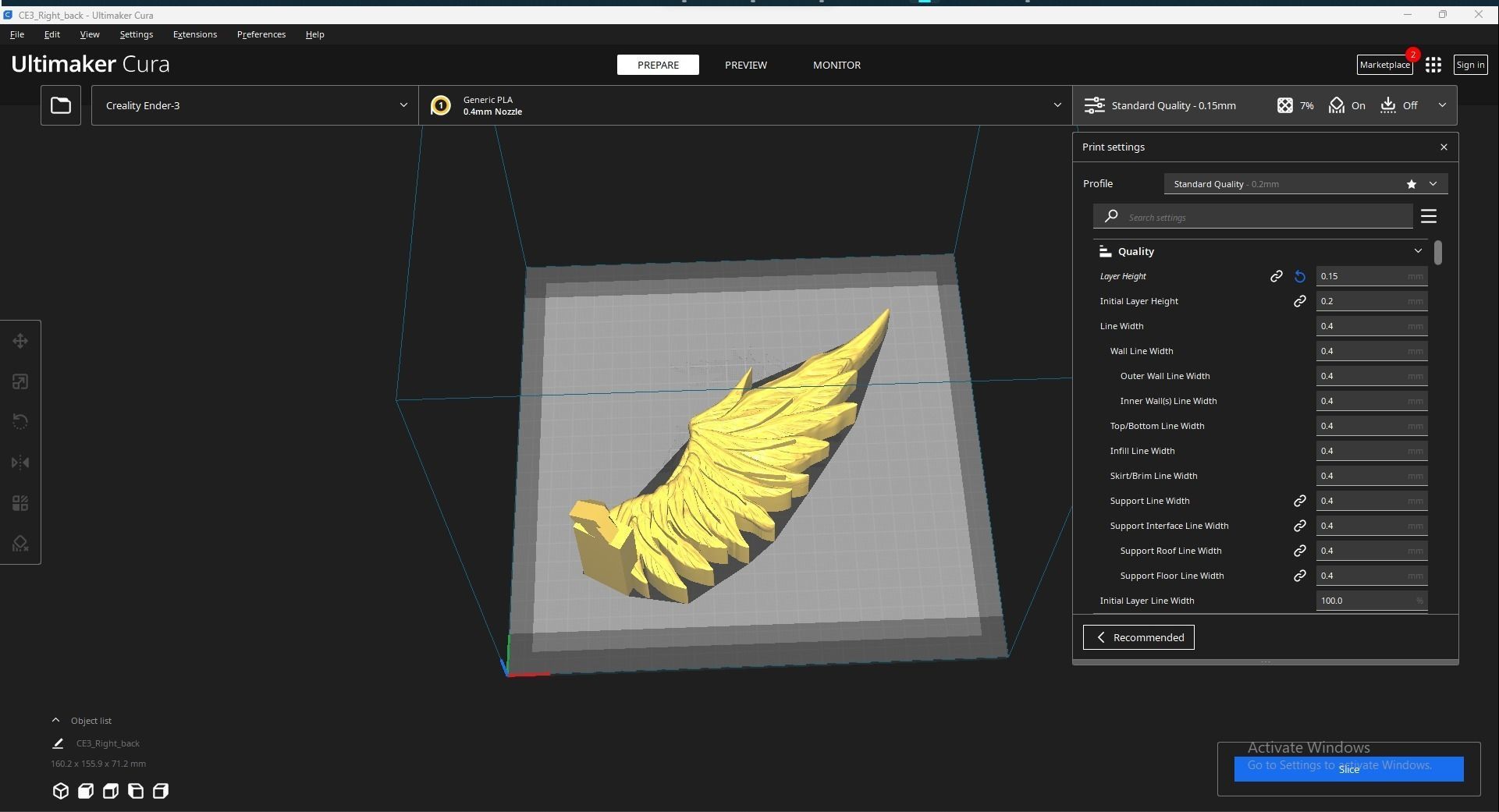Screen dimensions: 1499x812
Task: Edit the Skirt/Brim Line Width value
Action: pyautogui.click(x=1372, y=476)
